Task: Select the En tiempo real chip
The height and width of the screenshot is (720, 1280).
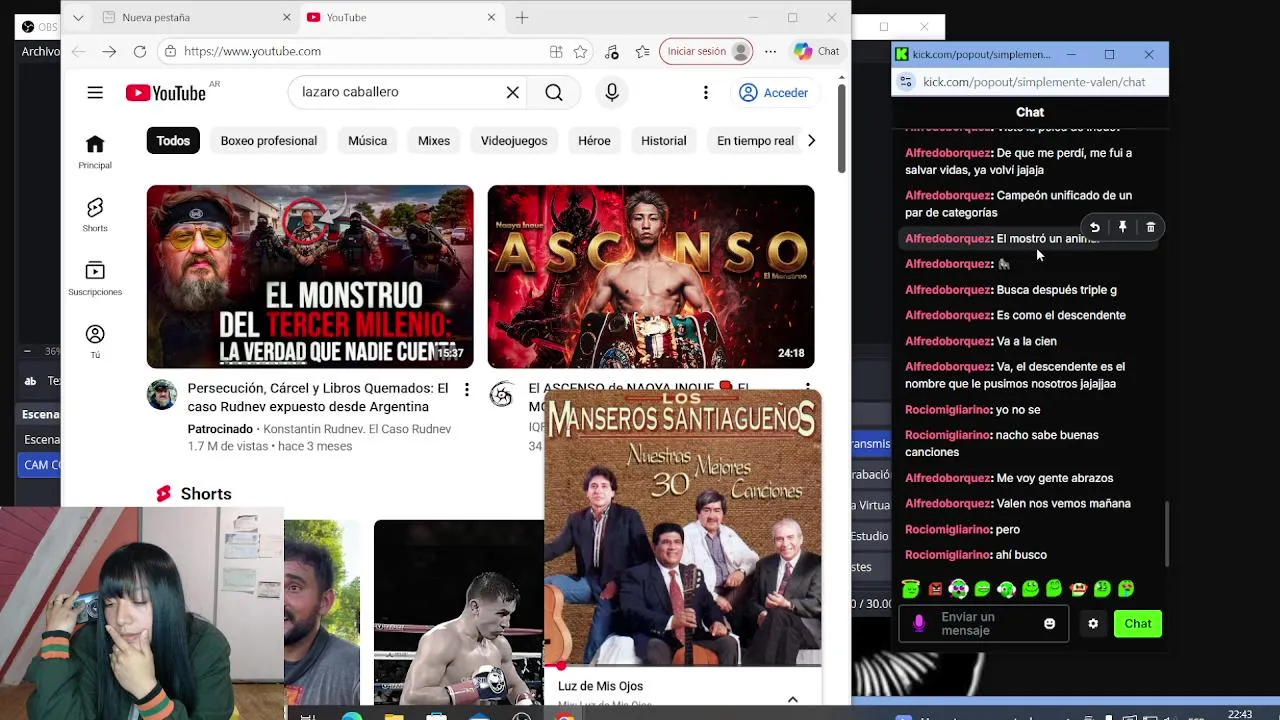Action: tap(755, 141)
